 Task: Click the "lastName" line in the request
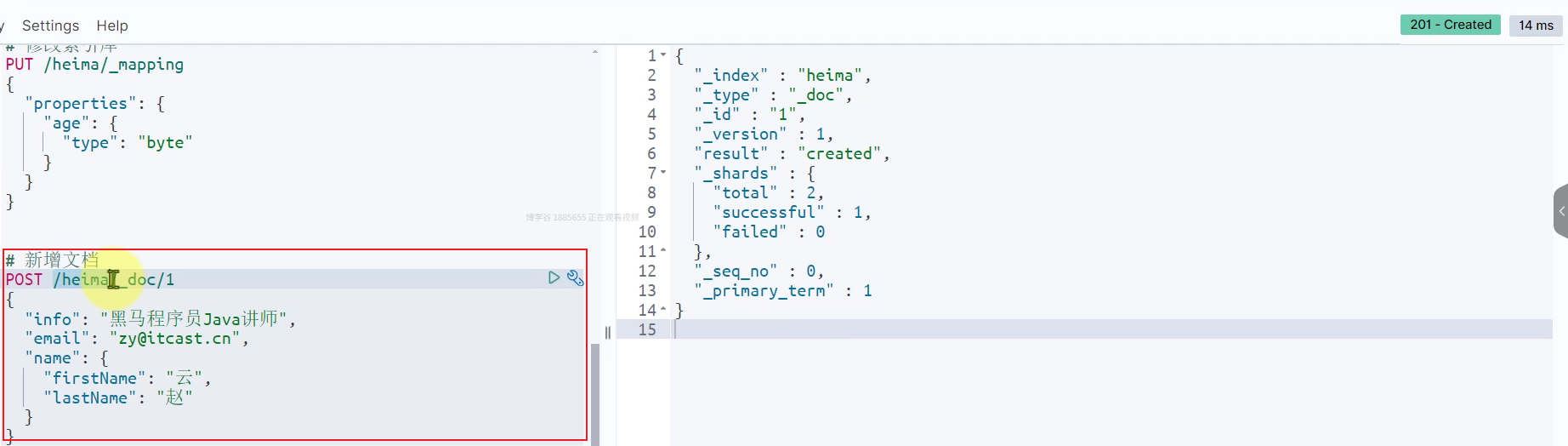tap(118, 397)
